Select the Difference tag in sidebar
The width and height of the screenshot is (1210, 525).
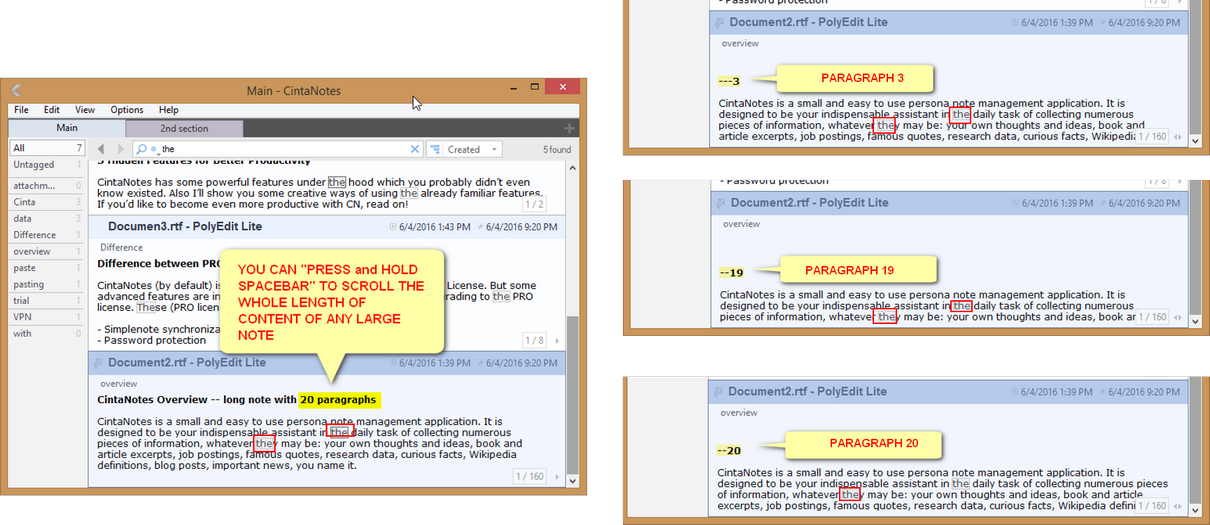pos(47,235)
